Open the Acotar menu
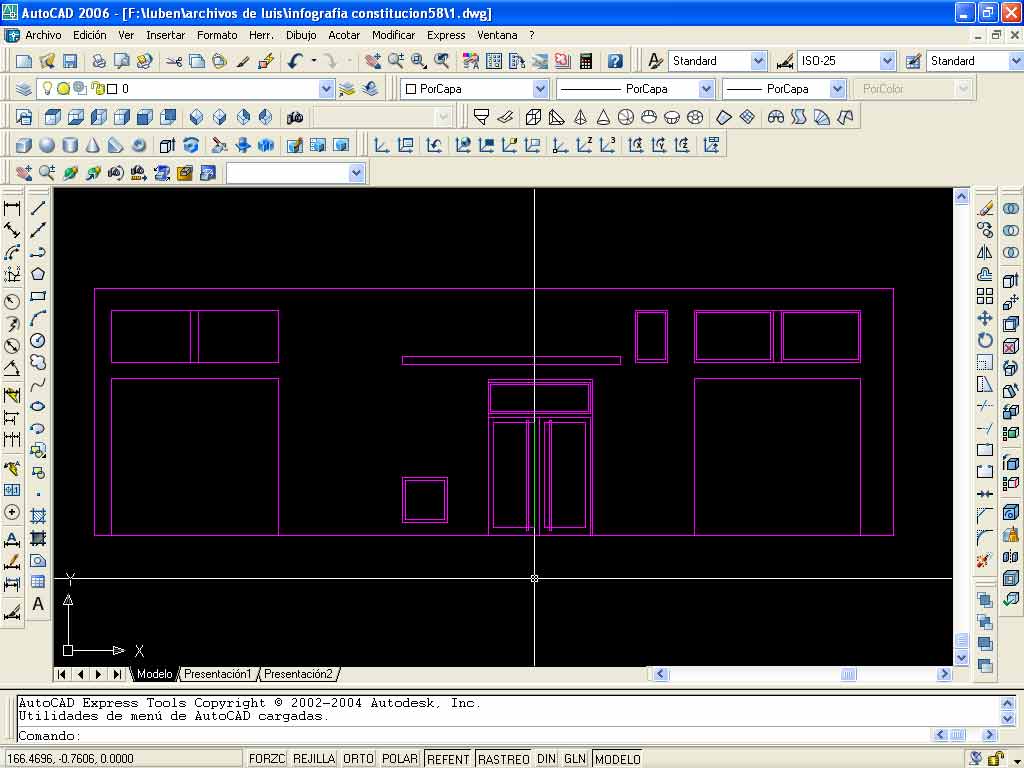Screen dimensions: 1024x768 pos(344,35)
